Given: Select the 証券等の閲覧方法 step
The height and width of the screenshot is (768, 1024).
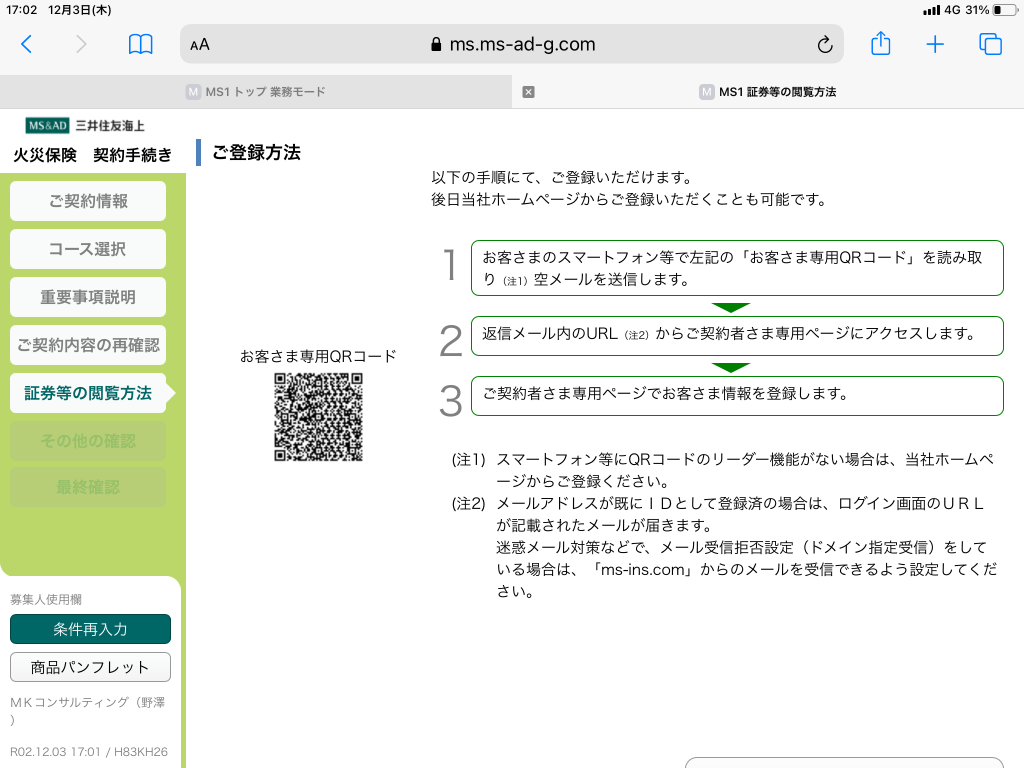Looking at the screenshot, I should click(88, 393).
